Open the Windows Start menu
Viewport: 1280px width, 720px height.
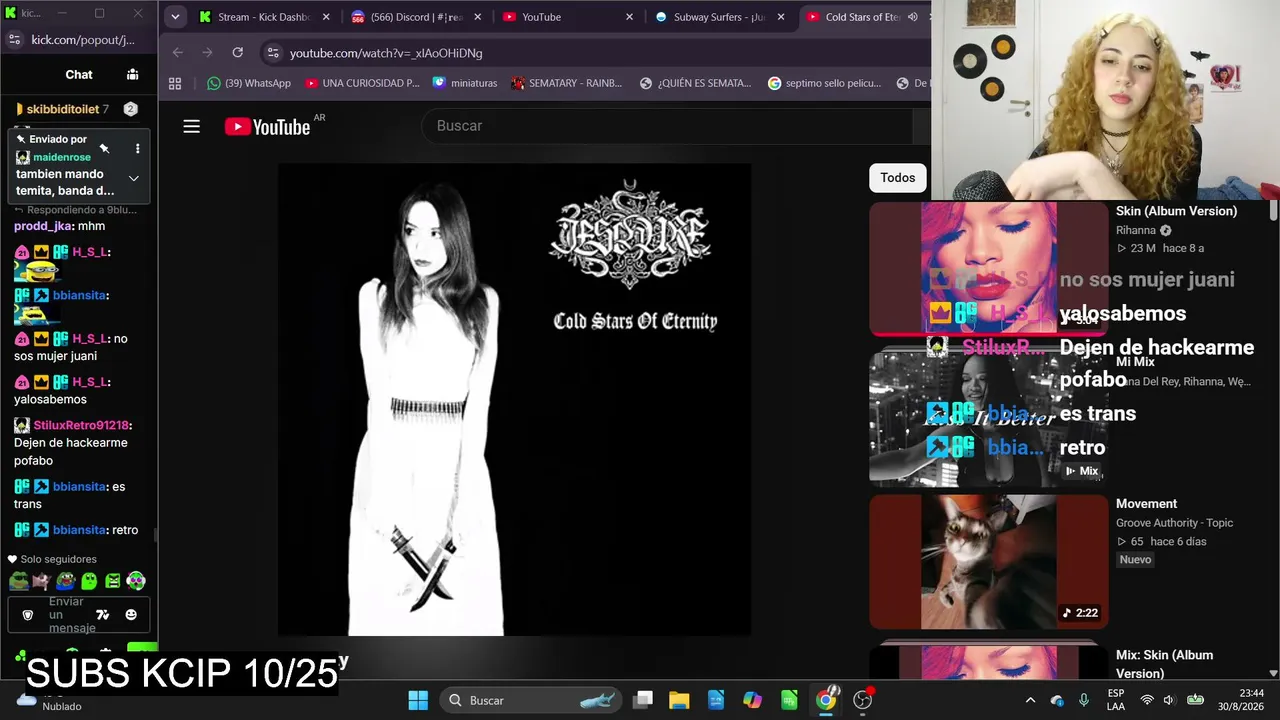click(418, 700)
